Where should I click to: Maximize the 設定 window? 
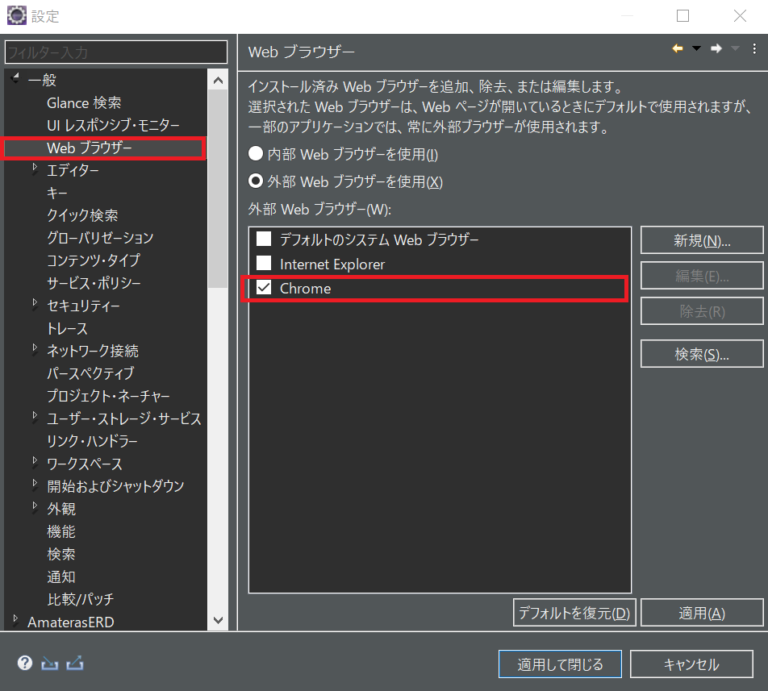coord(683,16)
